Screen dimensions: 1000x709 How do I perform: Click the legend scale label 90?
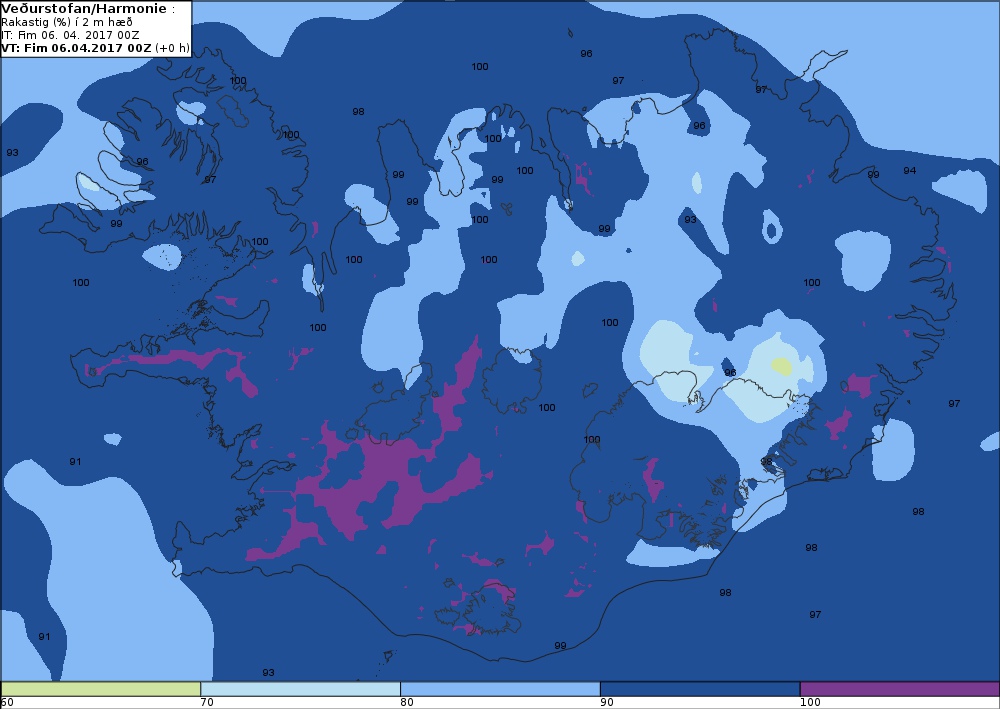[x=607, y=703]
